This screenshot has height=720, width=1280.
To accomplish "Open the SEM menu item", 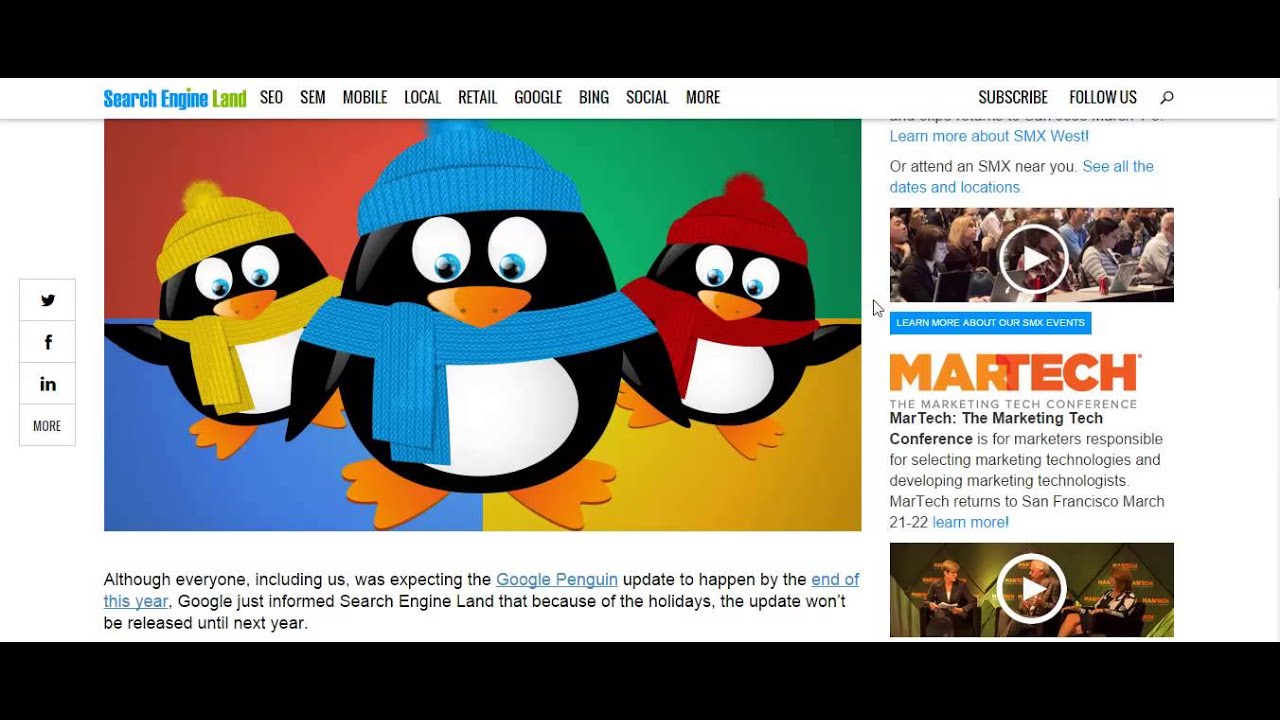I will point(313,97).
